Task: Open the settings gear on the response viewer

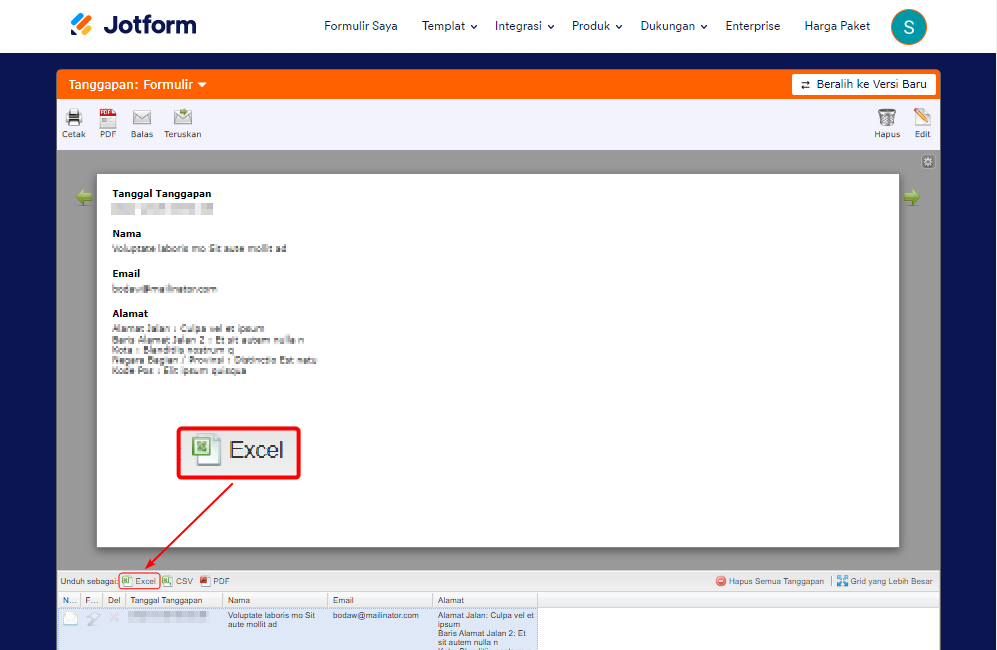Action: [927, 161]
